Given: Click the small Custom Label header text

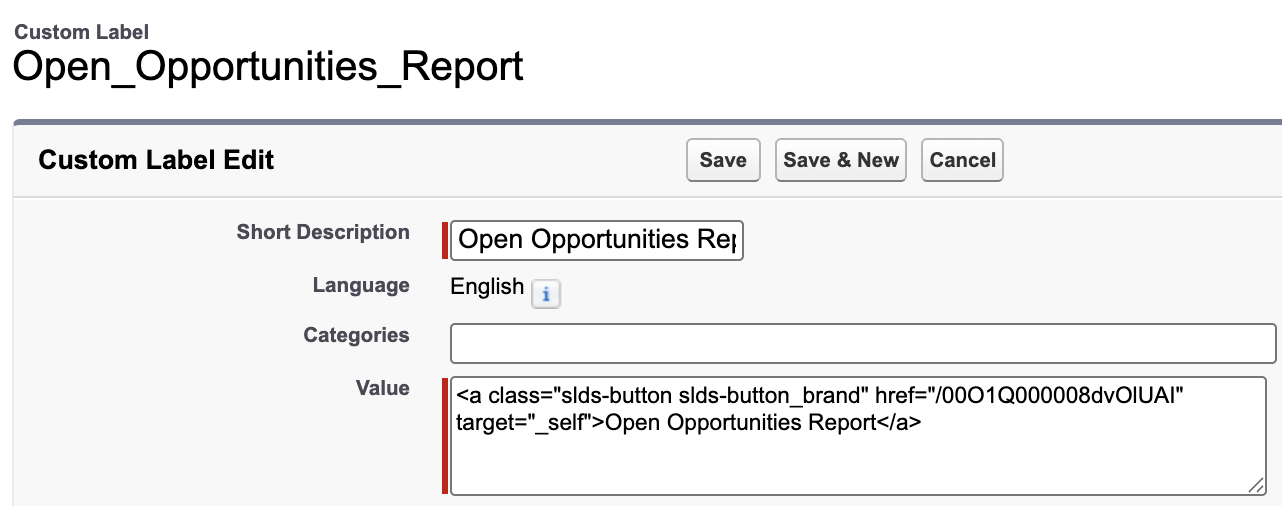Looking at the screenshot, I should pos(82,32).
